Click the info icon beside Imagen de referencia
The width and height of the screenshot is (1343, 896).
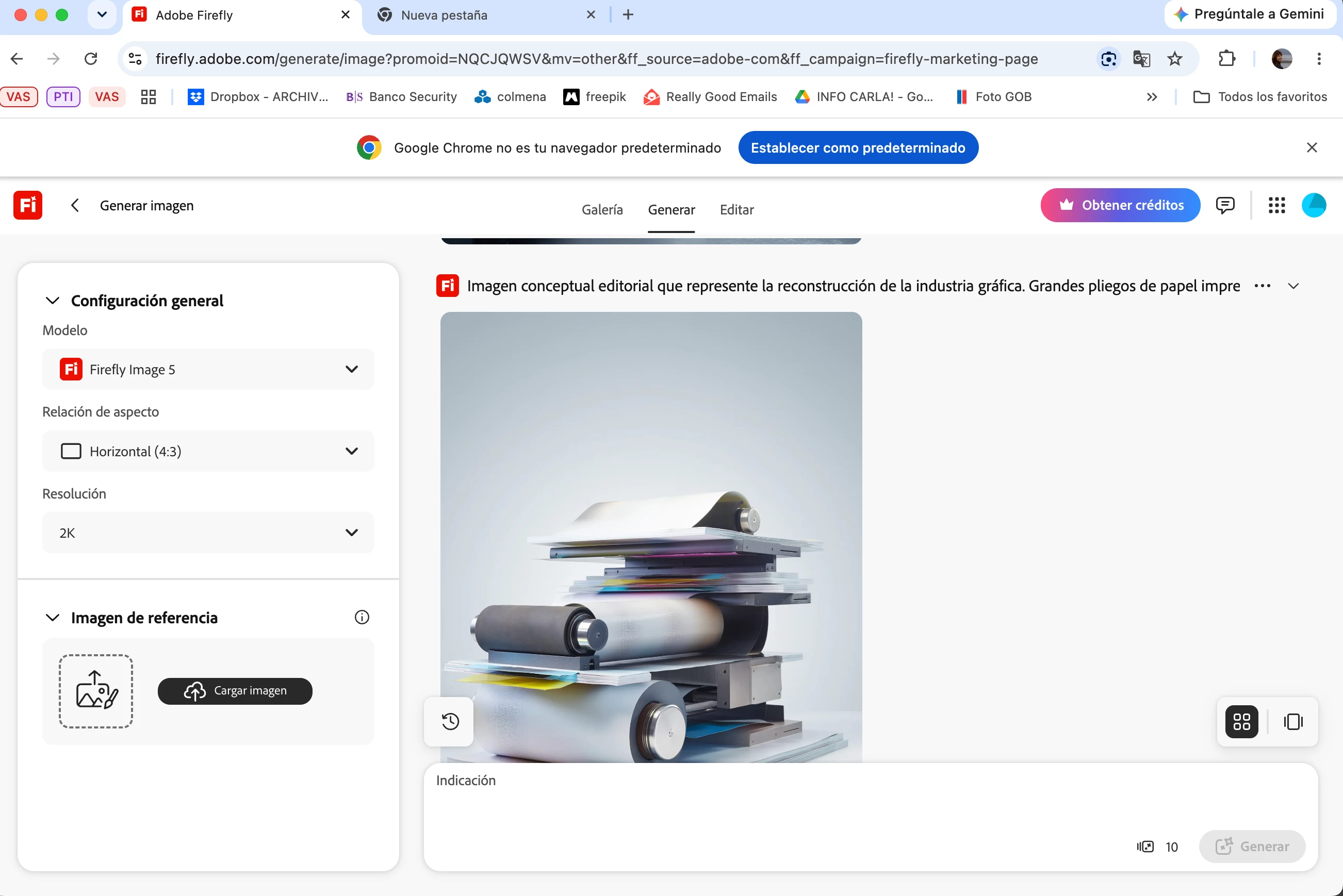click(362, 617)
